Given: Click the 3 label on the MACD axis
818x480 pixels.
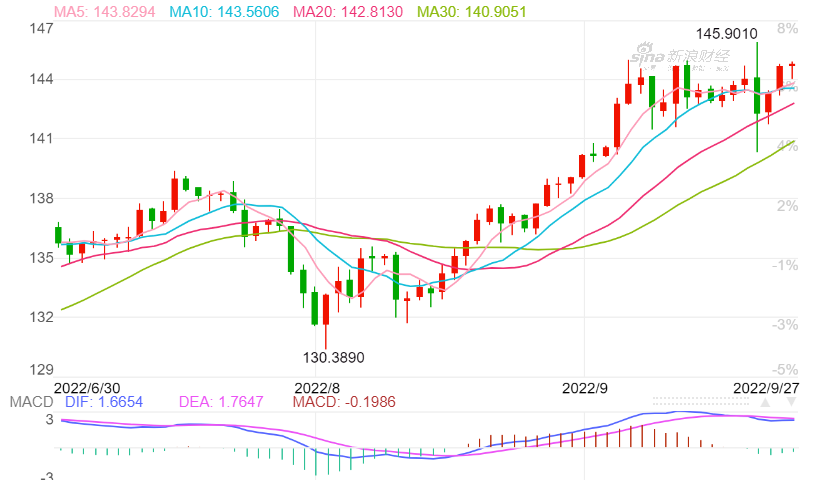Looking at the screenshot, I should point(49,419).
